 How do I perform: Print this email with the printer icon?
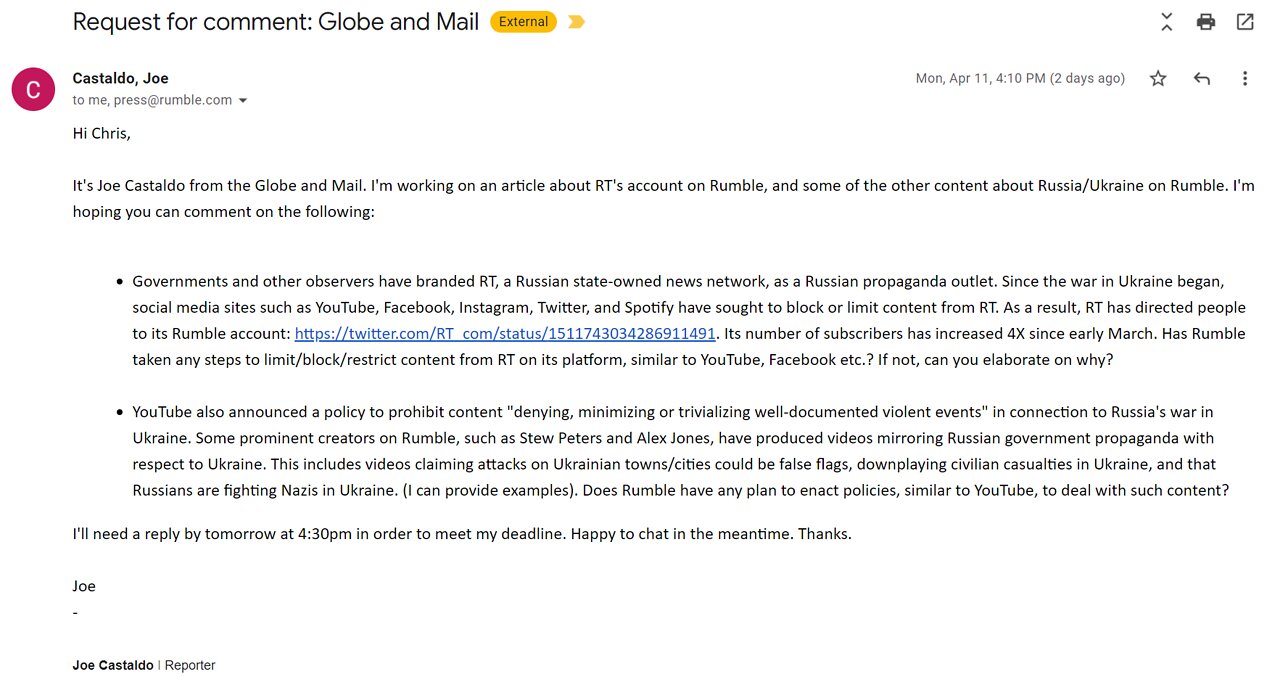(x=1206, y=21)
